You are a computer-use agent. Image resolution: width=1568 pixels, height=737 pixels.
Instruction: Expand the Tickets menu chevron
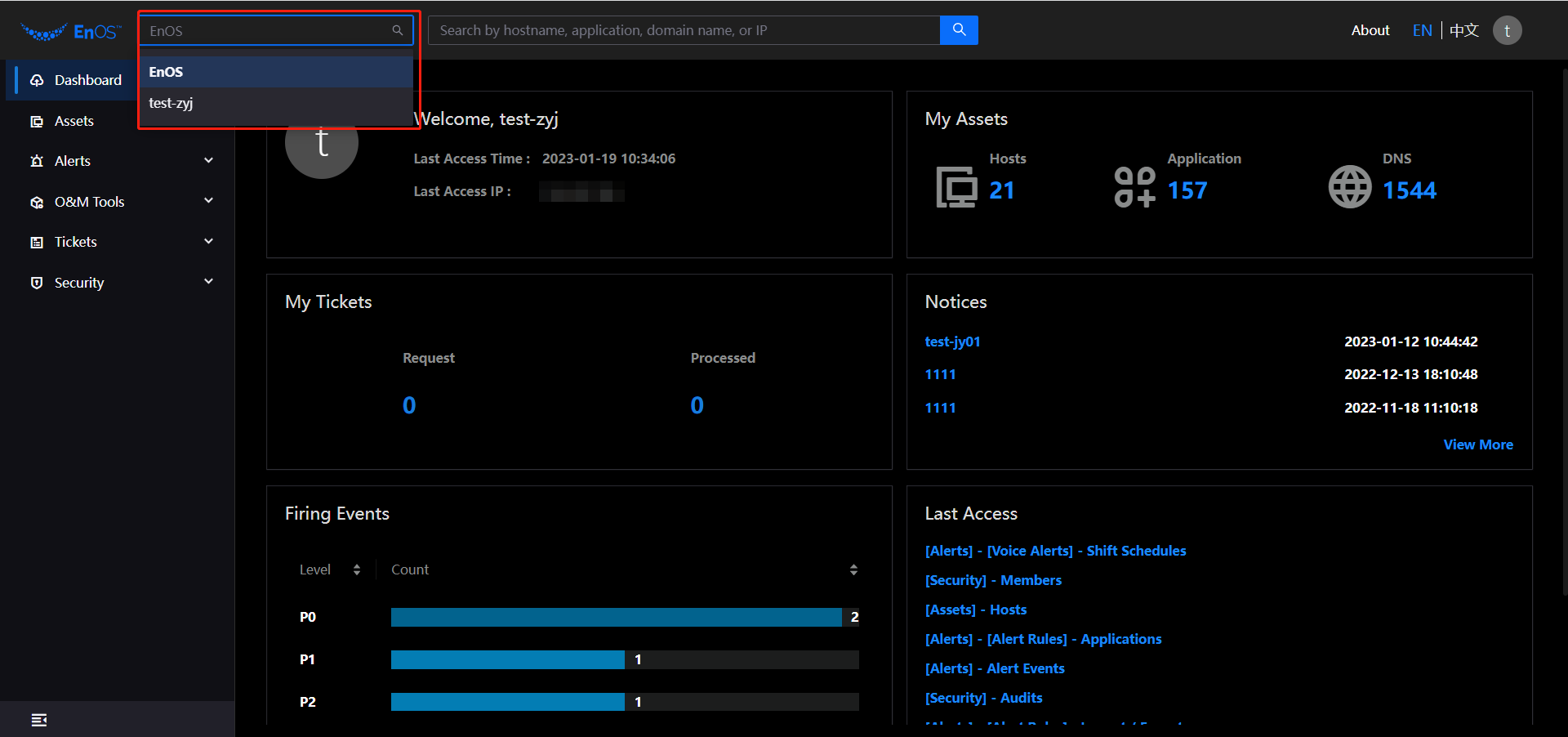click(208, 241)
